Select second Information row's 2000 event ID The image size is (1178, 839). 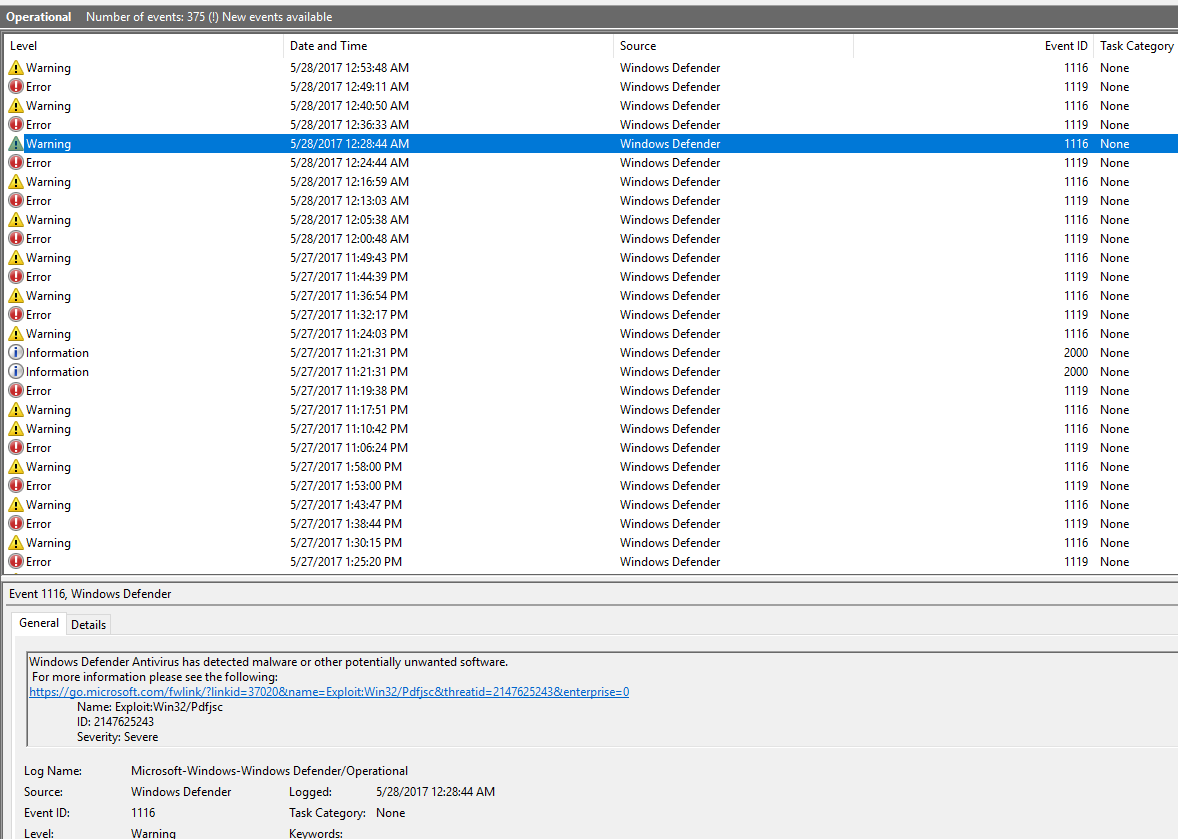click(1076, 372)
